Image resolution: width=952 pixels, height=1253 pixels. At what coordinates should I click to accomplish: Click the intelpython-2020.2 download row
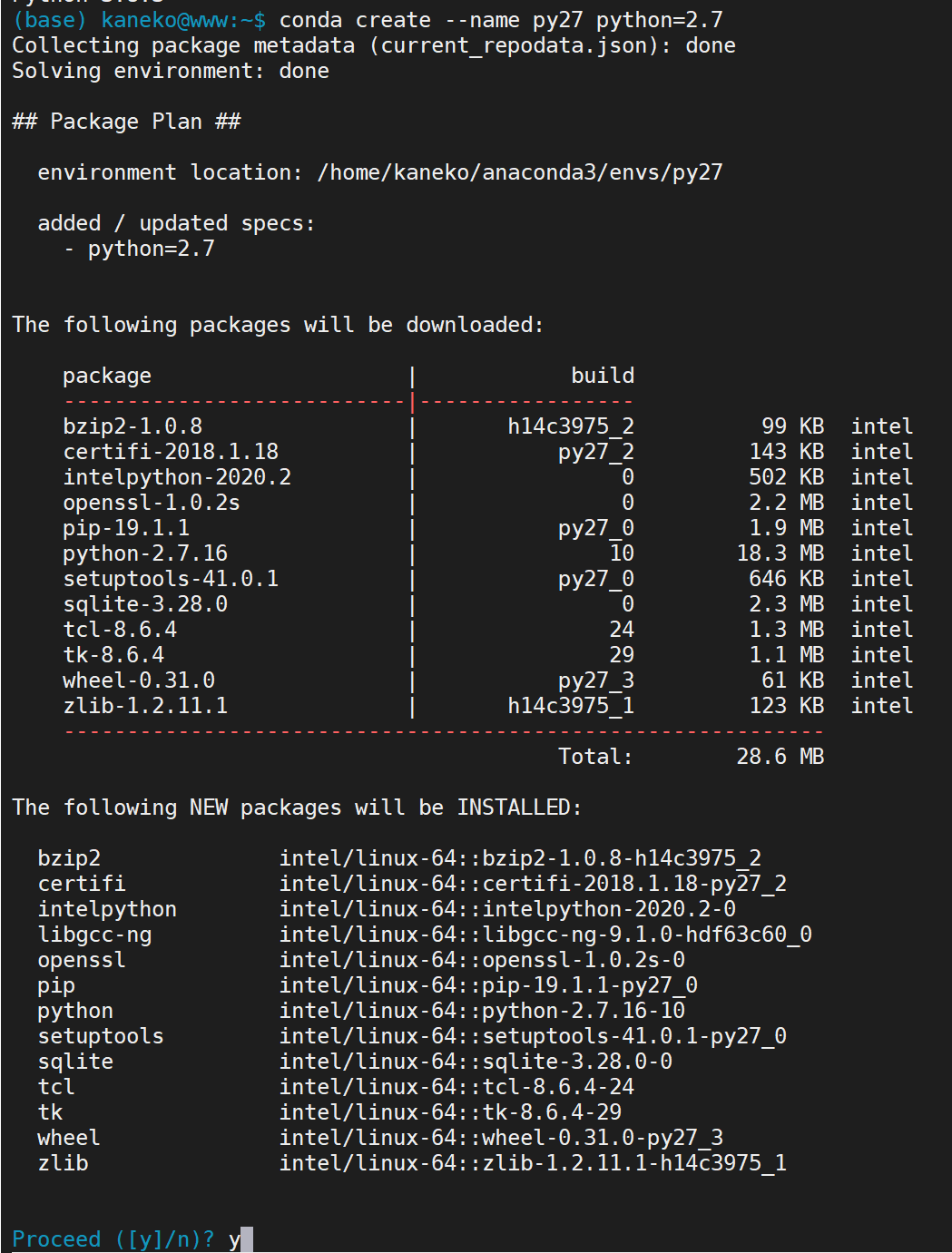click(488, 476)
